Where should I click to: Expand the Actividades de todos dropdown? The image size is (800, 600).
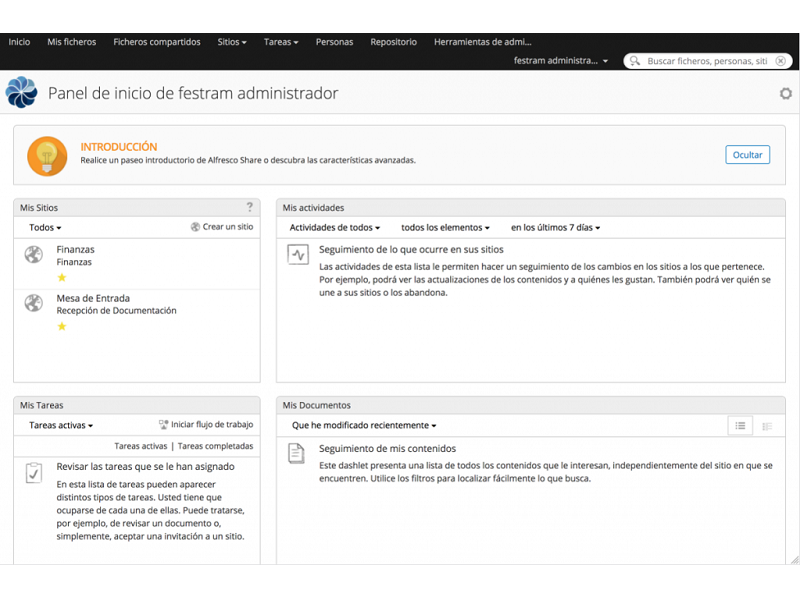point(335,228)
